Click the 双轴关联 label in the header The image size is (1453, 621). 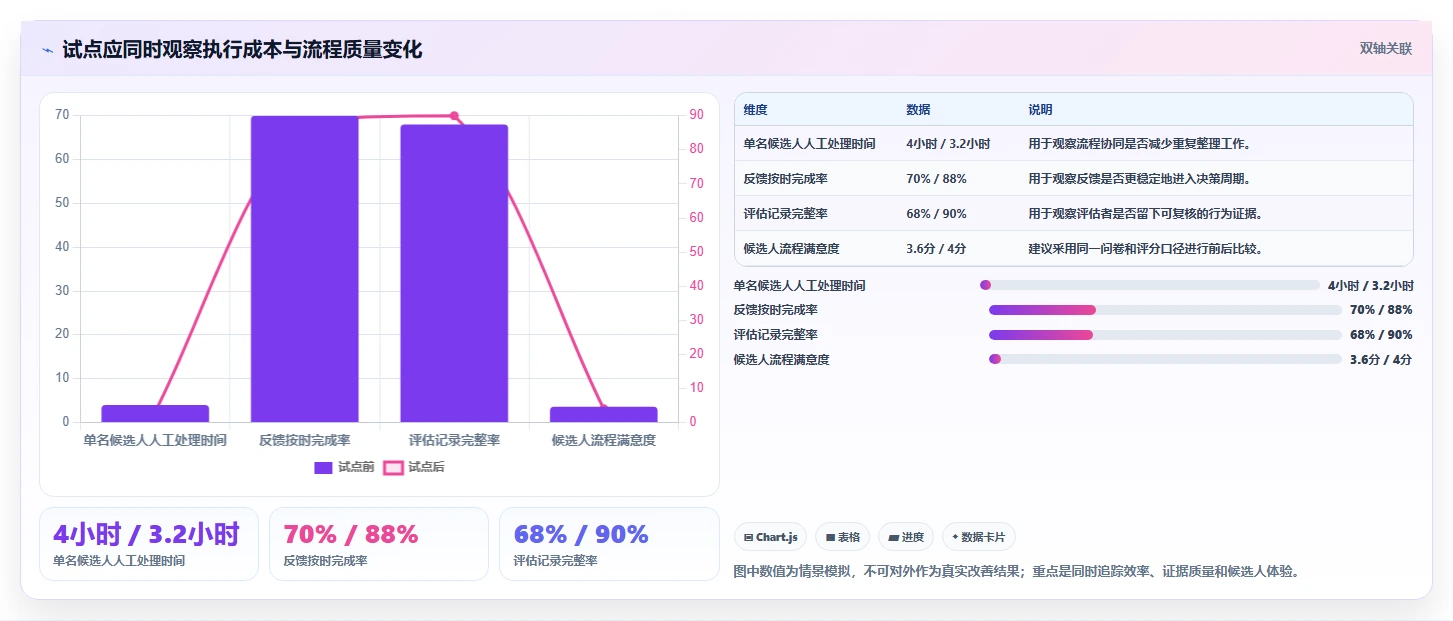1385,48
